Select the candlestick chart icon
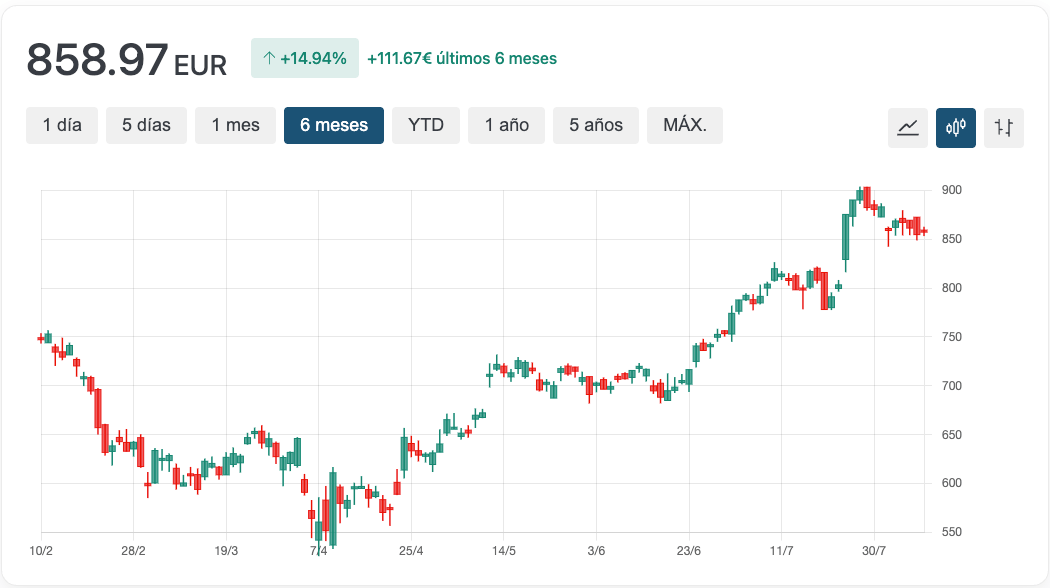 (x=956, y=127)
